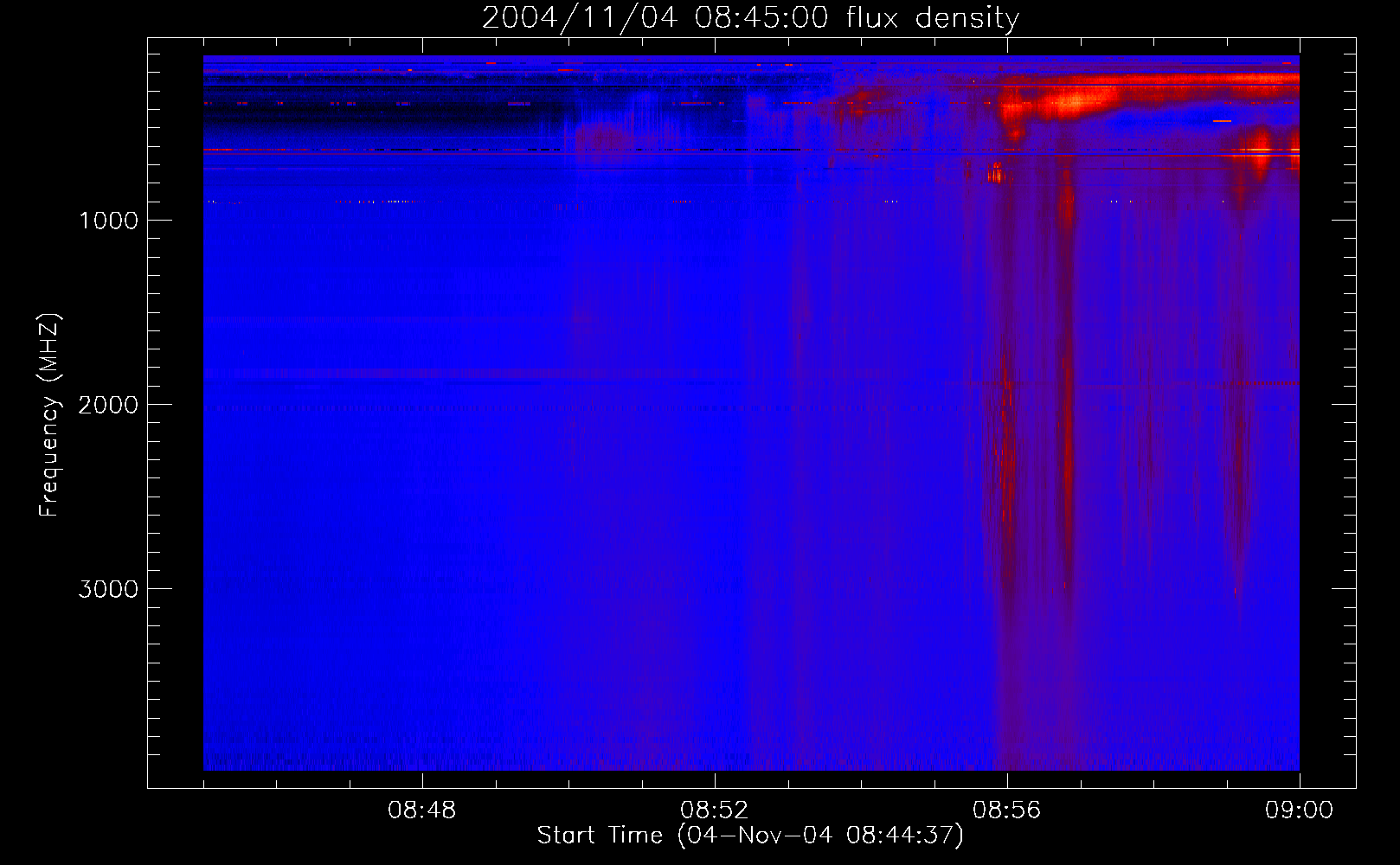Click the plot title '2004/11/04 08:45:00 flux density'
1400x865 pixels.
[750, 18]
